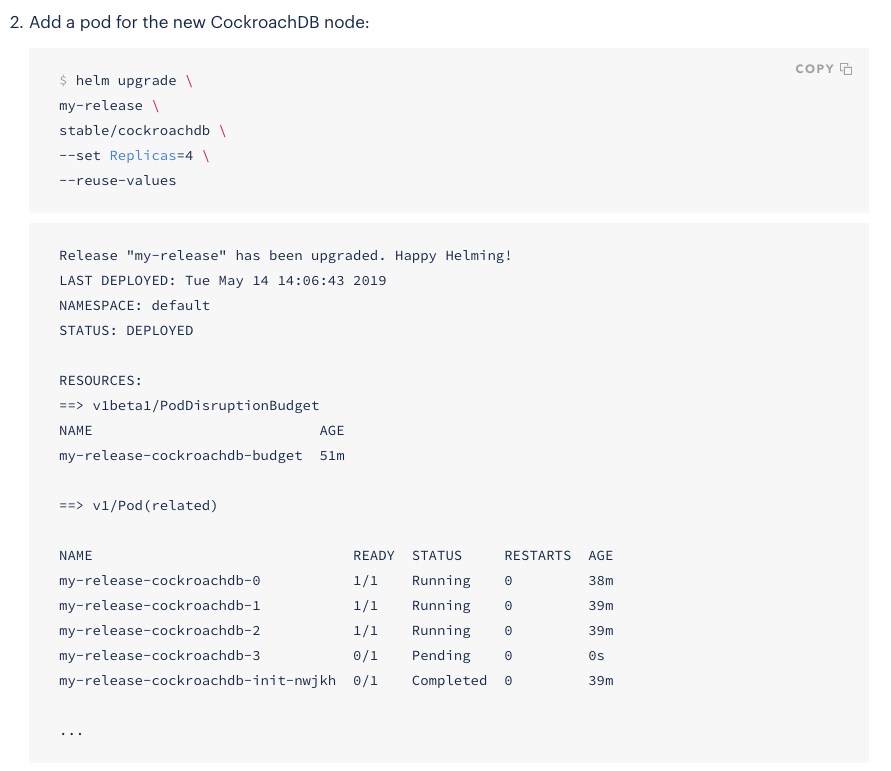Screen dimensions: 891x771
Task: Click the "NAMESPACE: default" line
Action: [134, 306]
